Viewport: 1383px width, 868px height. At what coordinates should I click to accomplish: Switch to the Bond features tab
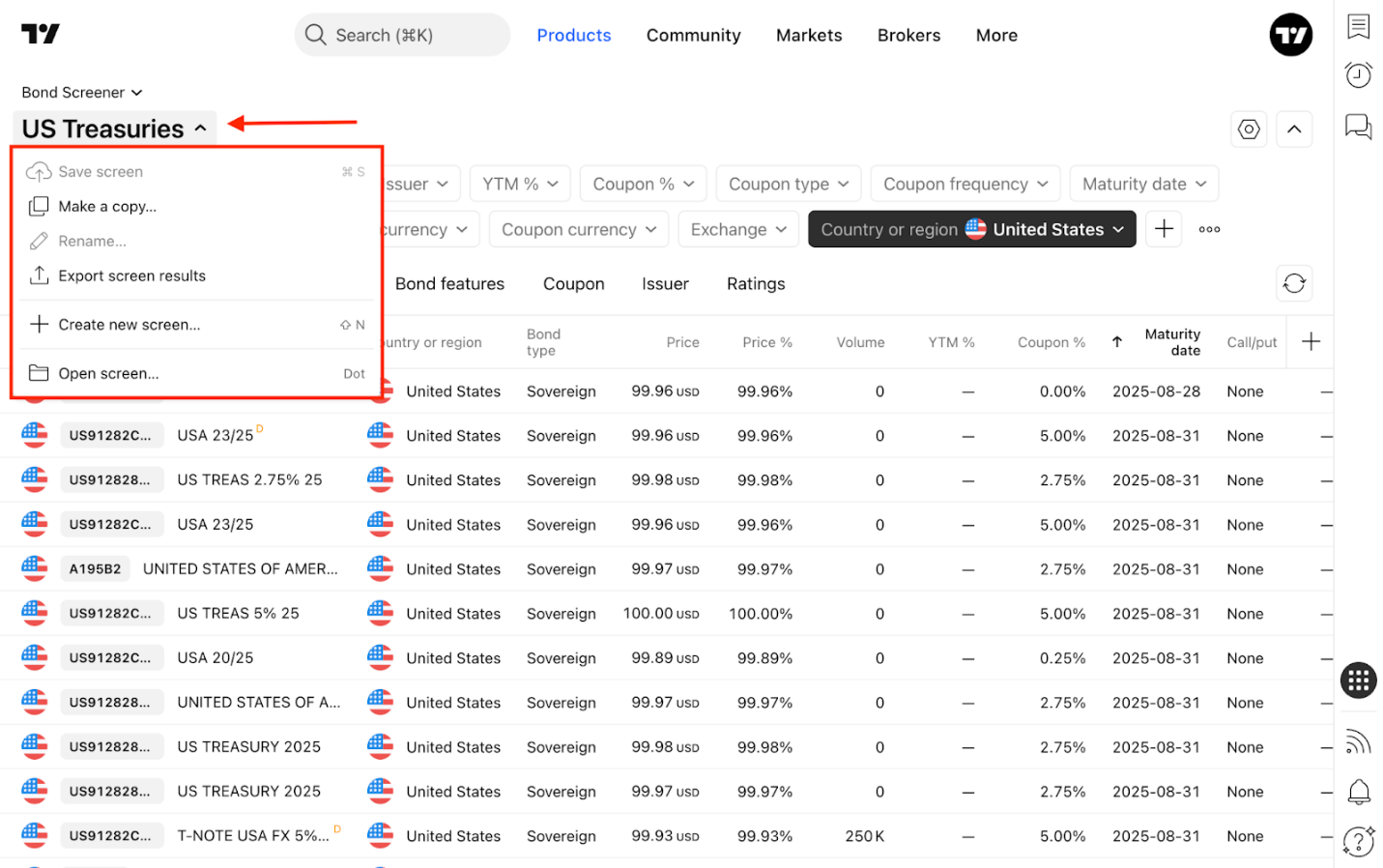click(x=449, y=283)
